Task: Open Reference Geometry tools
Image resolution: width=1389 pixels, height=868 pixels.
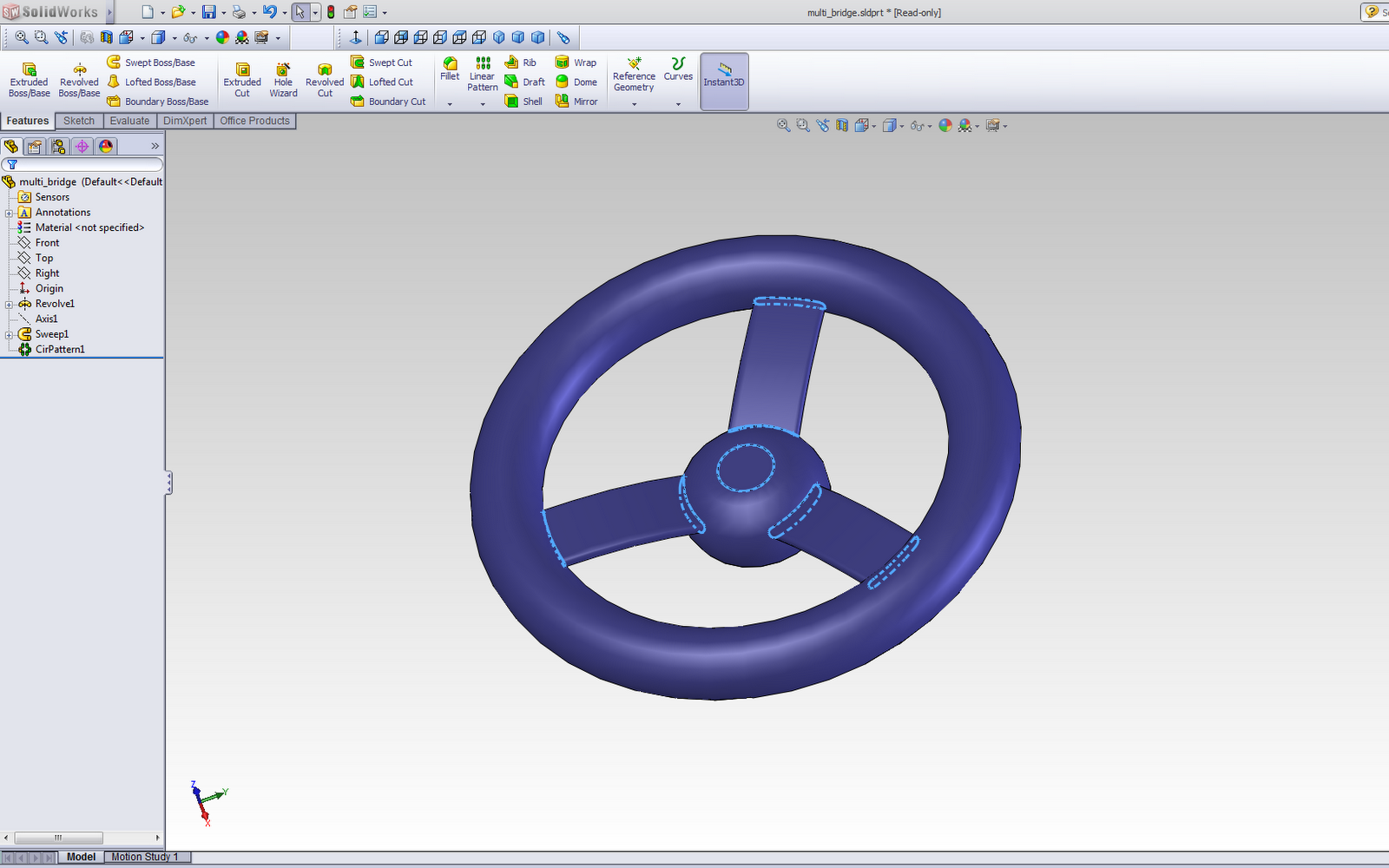Action: [634, 74]
